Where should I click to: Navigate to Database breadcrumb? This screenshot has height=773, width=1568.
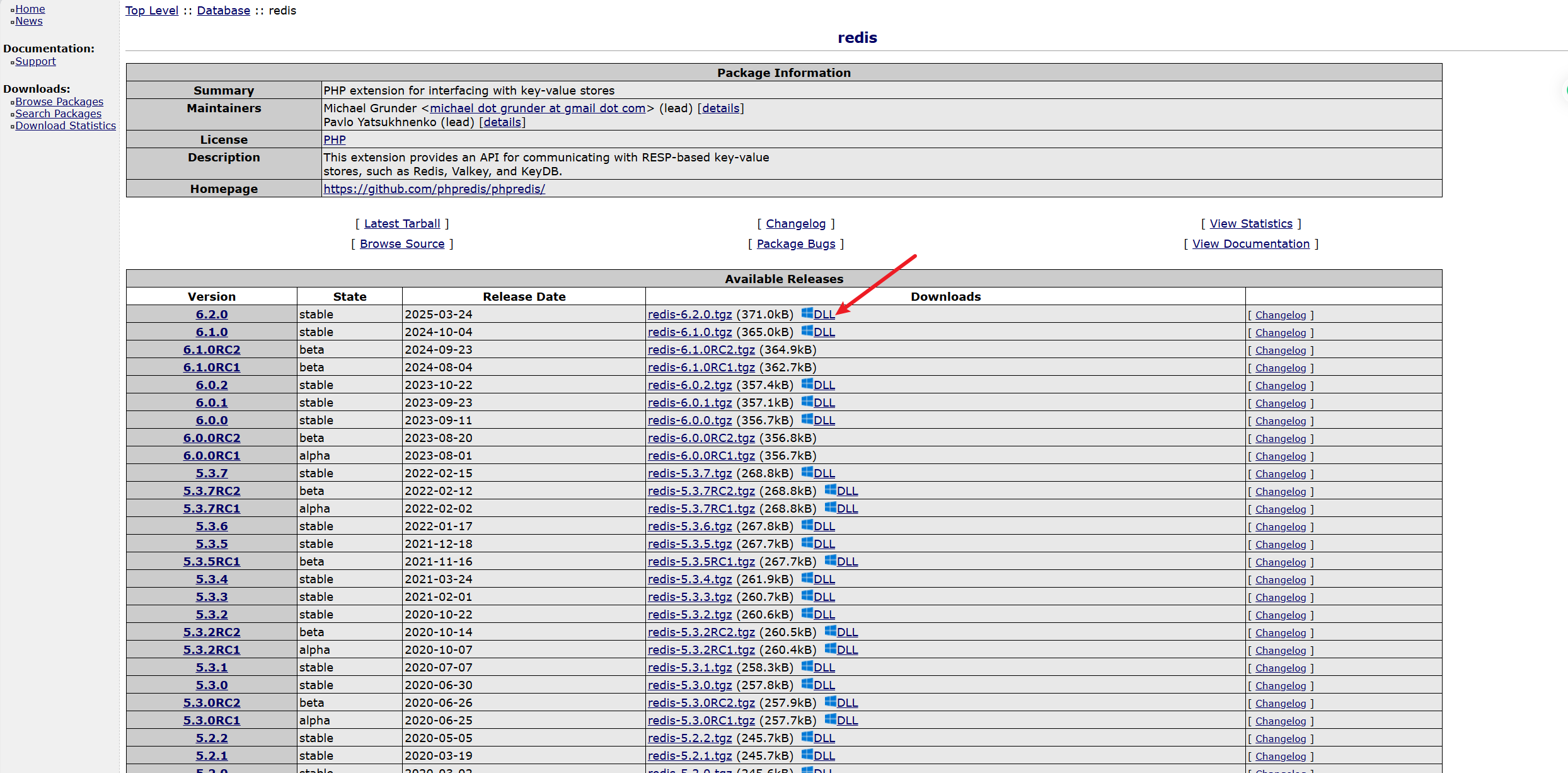point(224,11)
